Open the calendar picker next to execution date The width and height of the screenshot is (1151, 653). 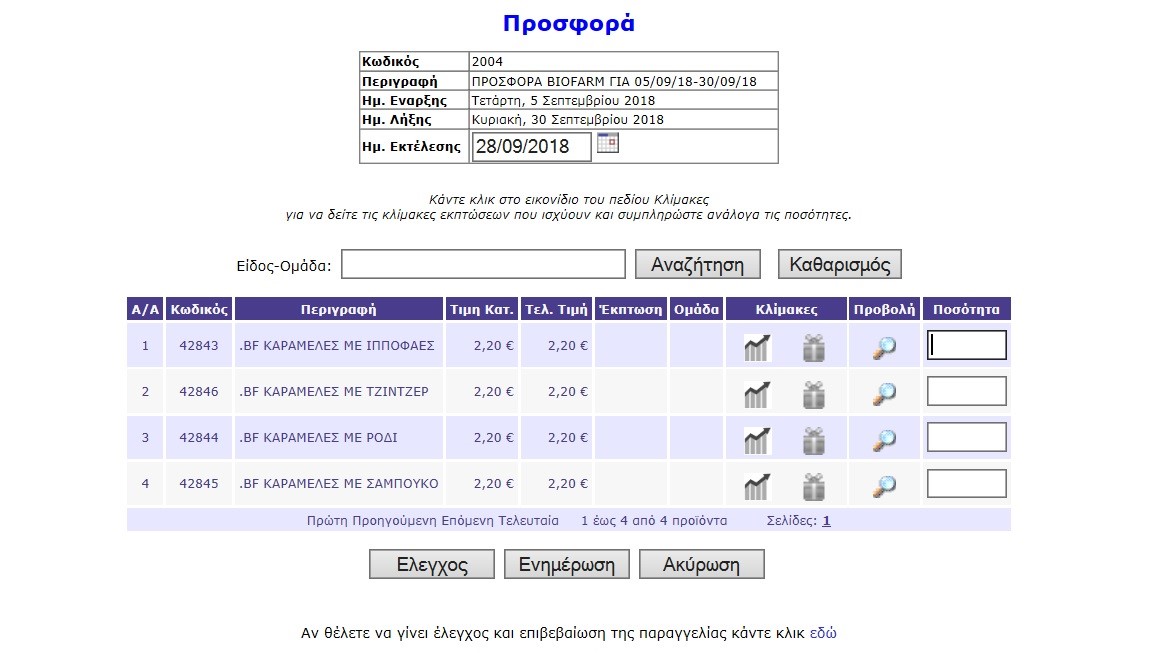coord(608,143)
